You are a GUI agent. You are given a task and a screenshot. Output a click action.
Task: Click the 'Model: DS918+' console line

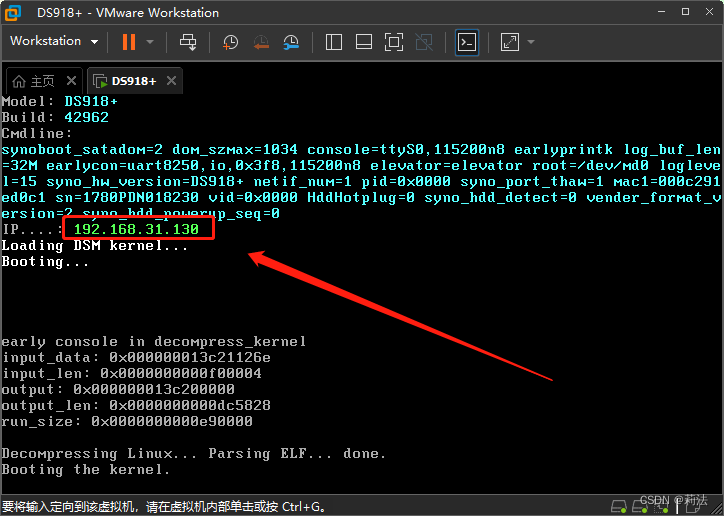[60, 101]
